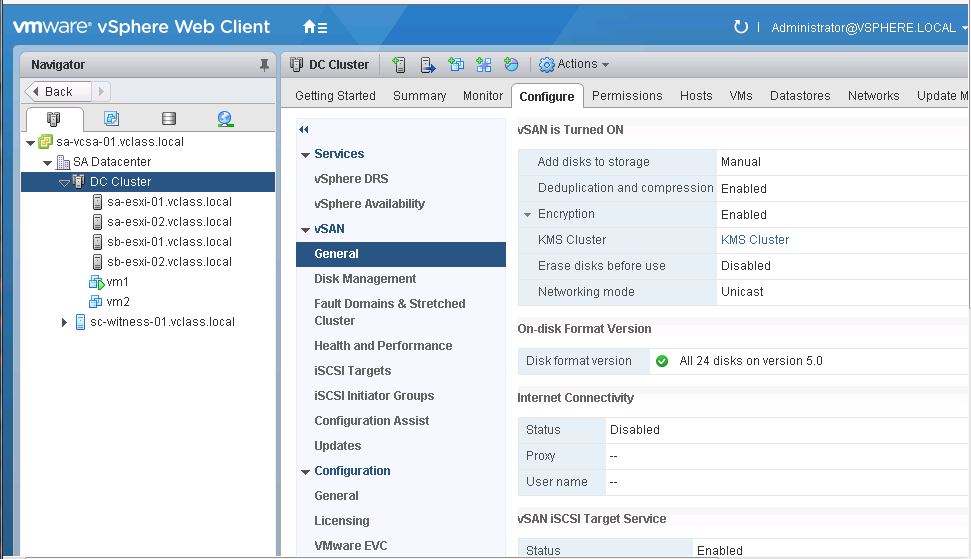Viewport: 971px width, 559px height.
Task: Pin the Navigator panel
Action: [x=264, y=64]
